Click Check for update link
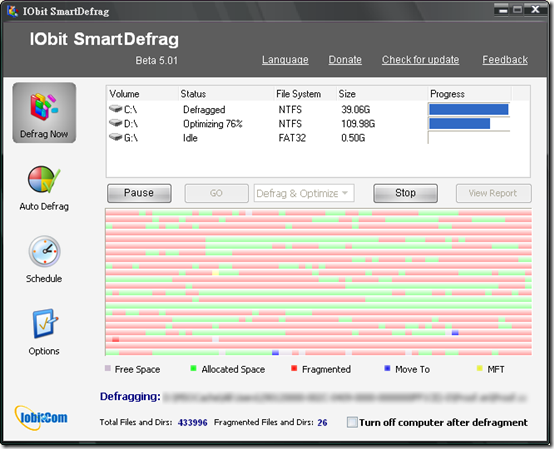This screenshot has width=554, height=449. (420, 60)
